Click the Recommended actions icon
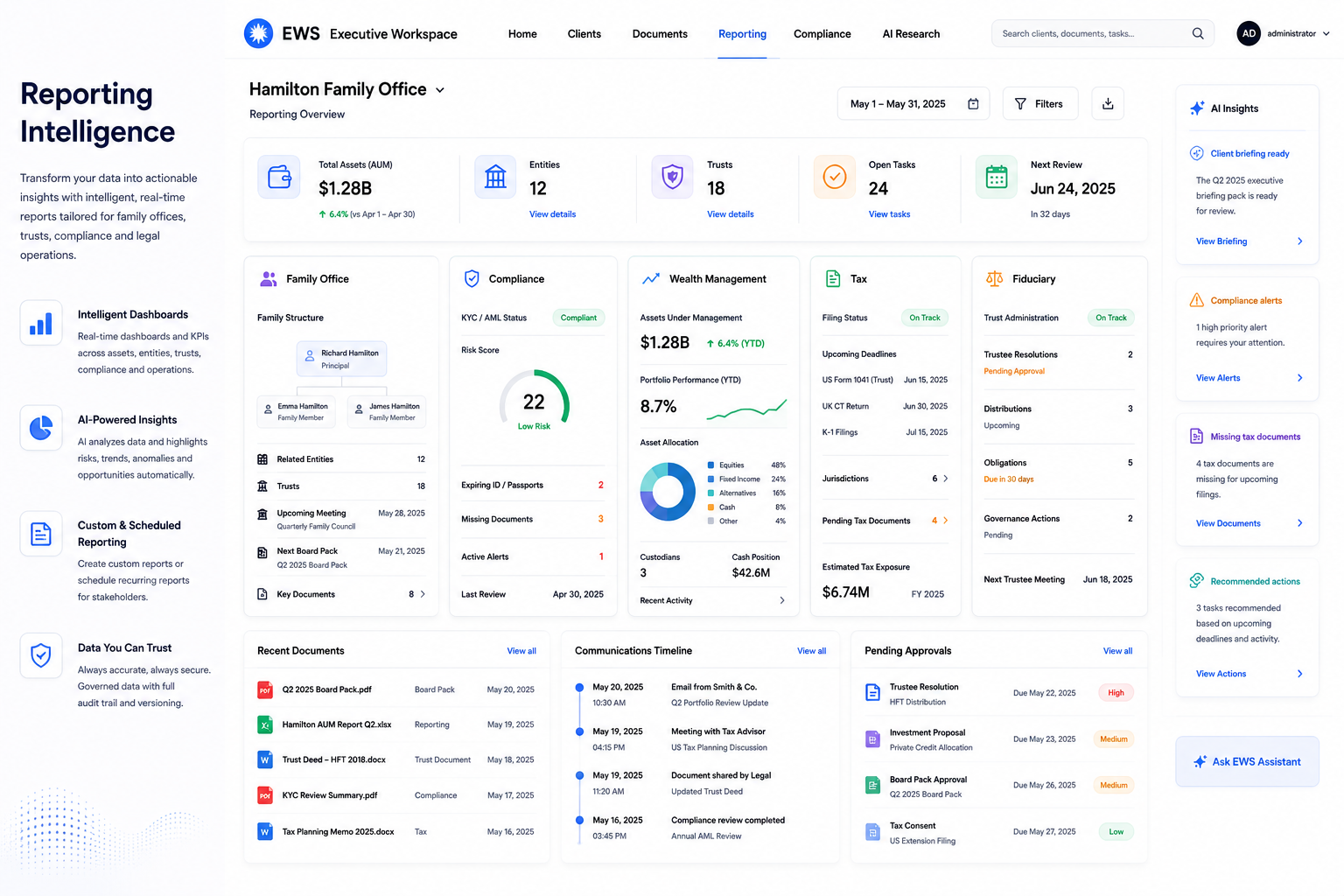 [1197, 581]
